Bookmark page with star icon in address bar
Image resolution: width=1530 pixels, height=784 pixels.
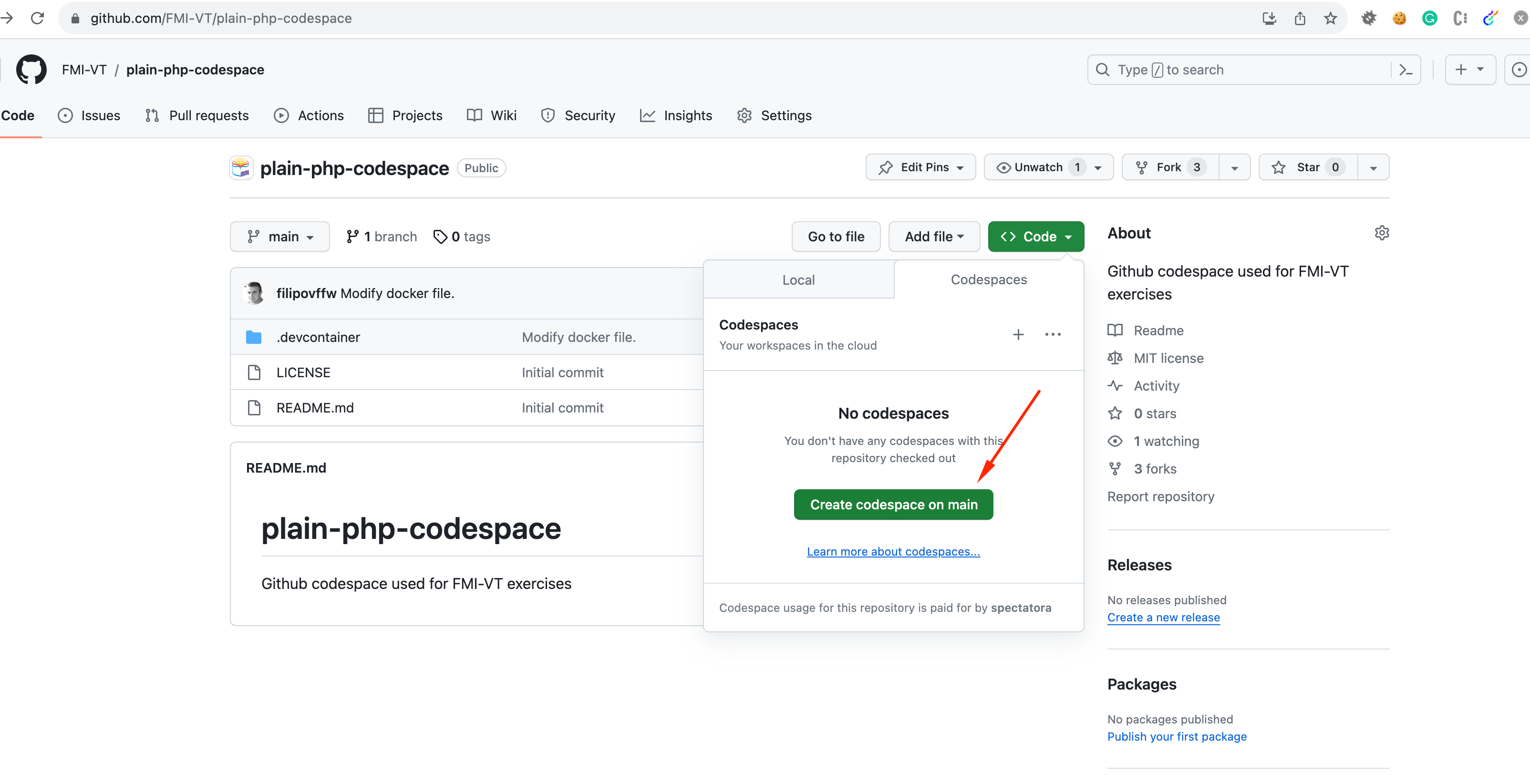[x=1331, y=19]
